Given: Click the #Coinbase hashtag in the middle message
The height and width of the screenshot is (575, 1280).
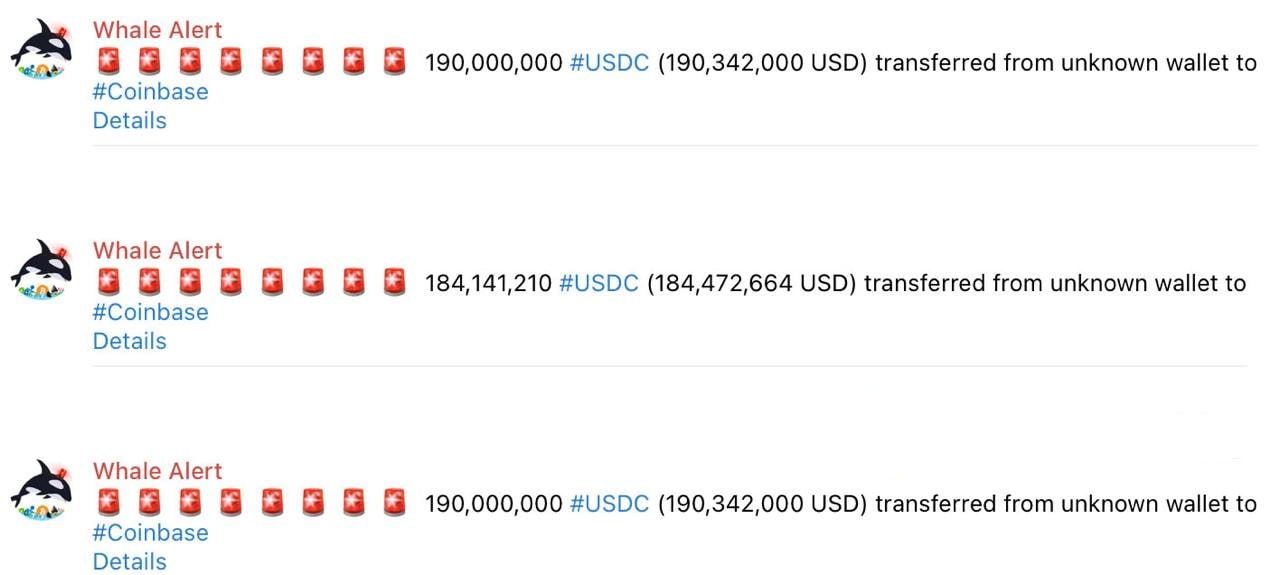Looking at the screenshot, I should click(150, 312).
